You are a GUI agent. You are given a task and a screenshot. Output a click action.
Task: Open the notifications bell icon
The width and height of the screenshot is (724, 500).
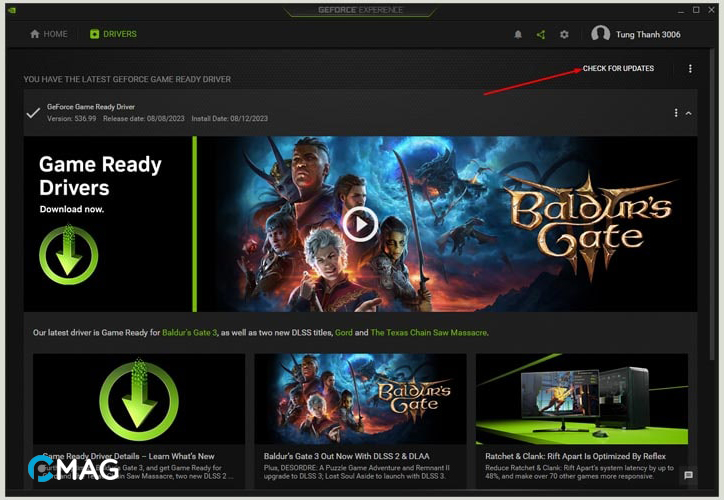518,34
